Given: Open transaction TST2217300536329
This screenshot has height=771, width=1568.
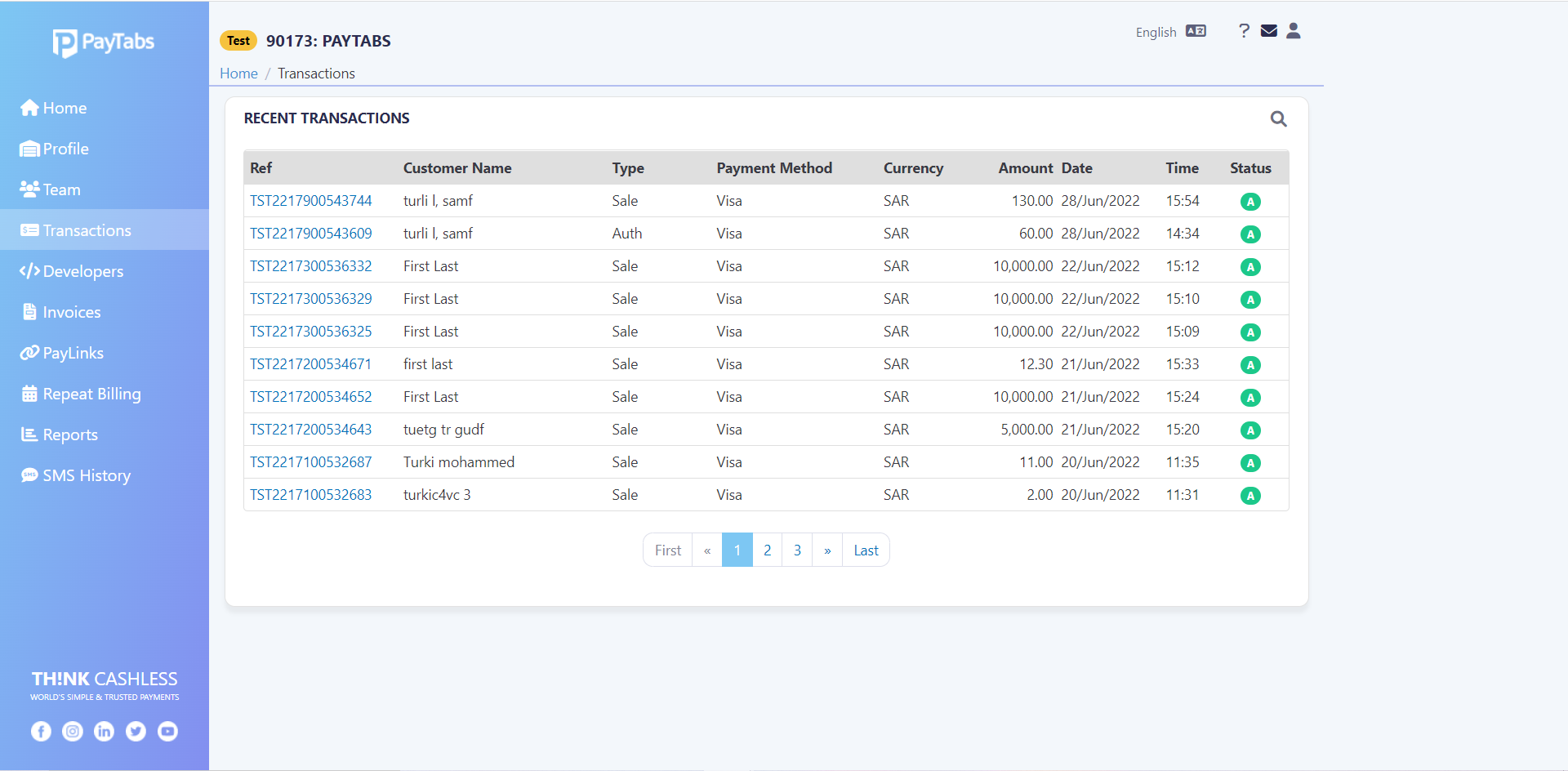Looking at the screenshot, I should 310,299.
